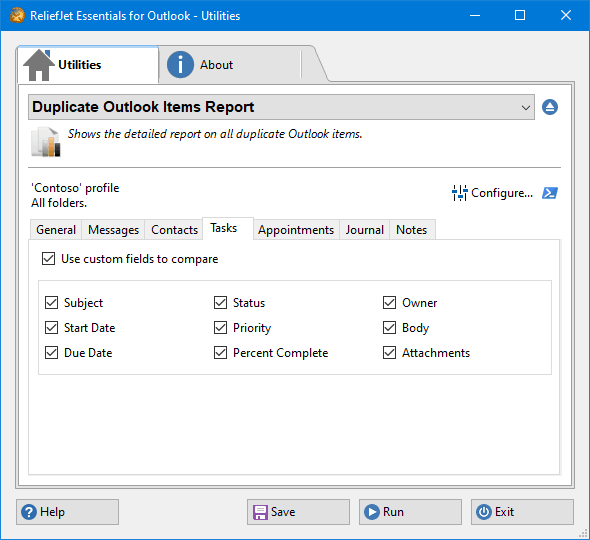The height and width of the screenshot is (540, 590).
Task: Open the Duplicate Outlook Items Report dropdown
Action: click(281, 107)
